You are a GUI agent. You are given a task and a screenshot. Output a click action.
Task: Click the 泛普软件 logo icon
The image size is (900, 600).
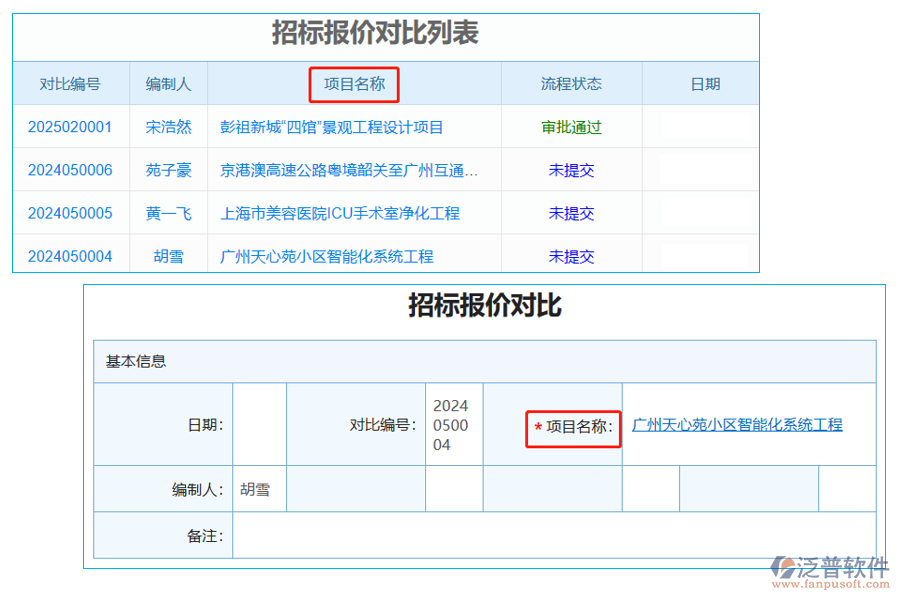coord(786,566)
